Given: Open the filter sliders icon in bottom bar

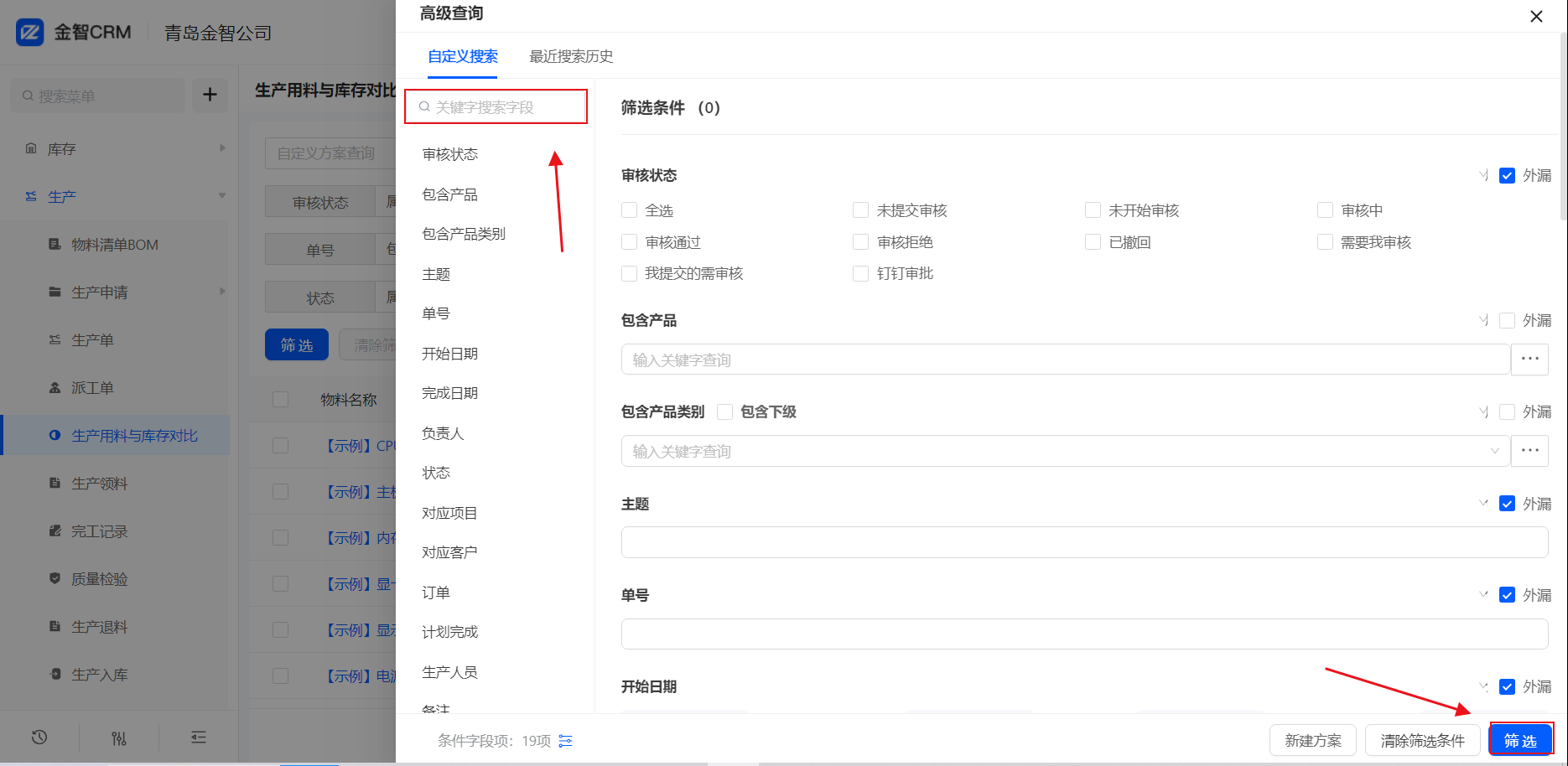Looking at the screenshot, I should [119, 738].
